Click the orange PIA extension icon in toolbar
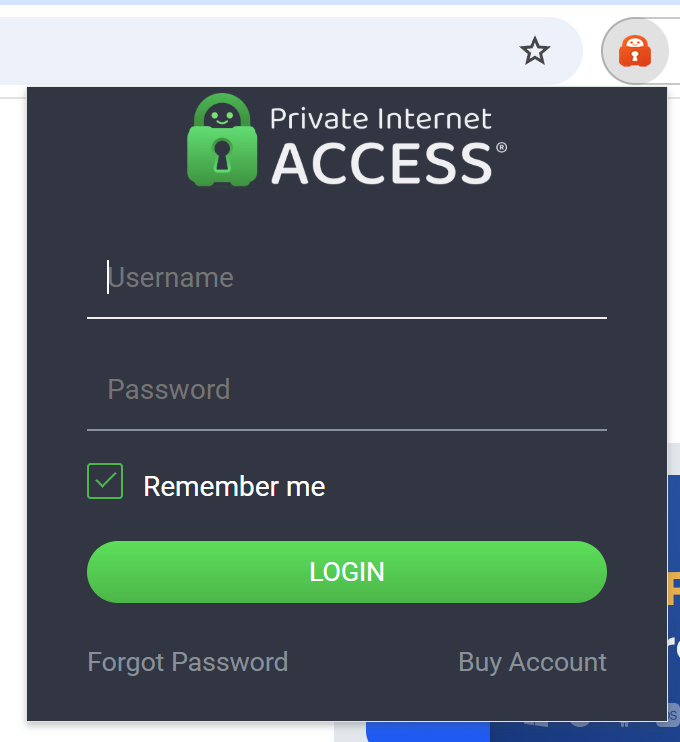Image resolution: width=680 pixels, height=742 pixels. 635,51
